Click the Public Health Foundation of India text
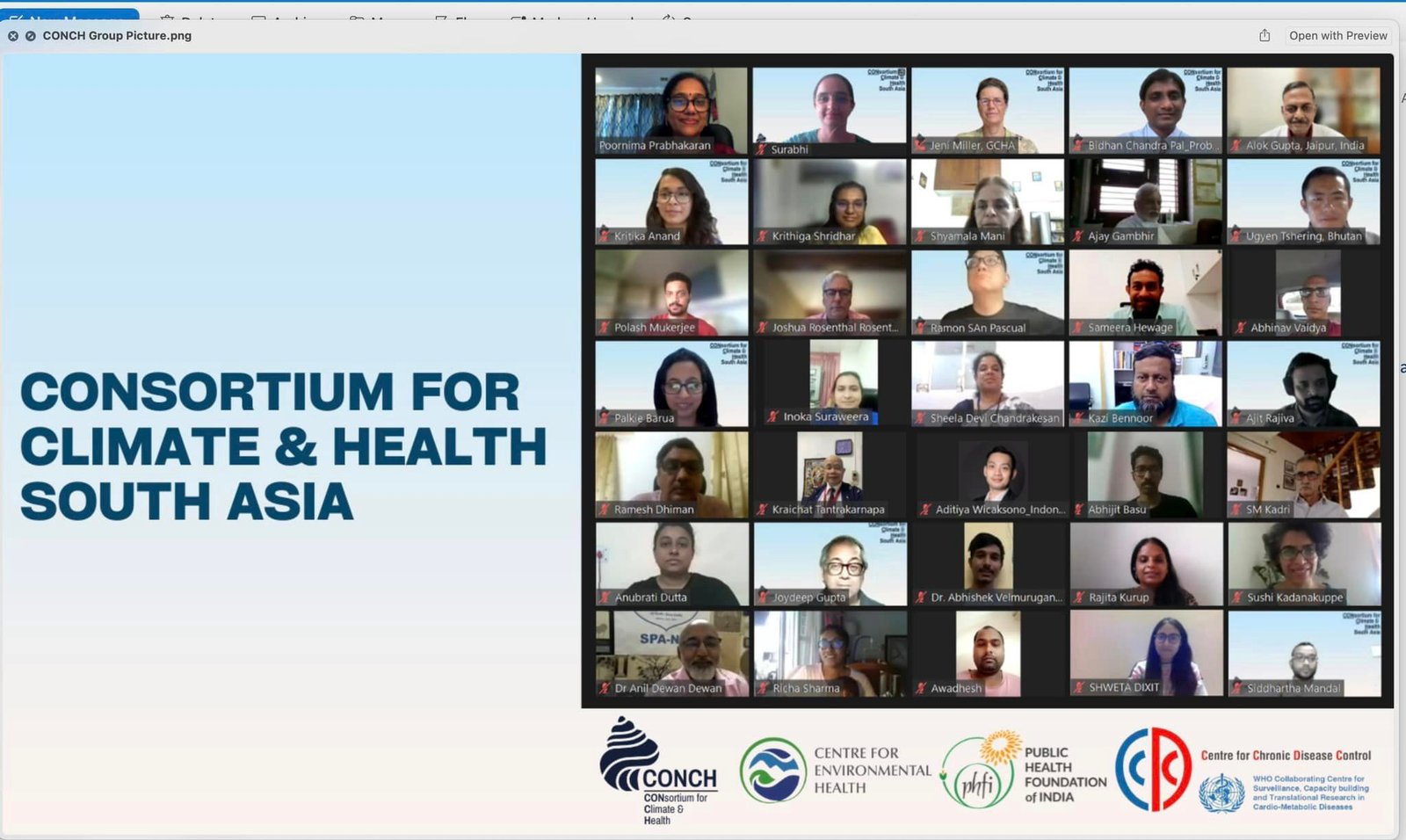Viewport: 1406px width, 840px height. coord(1064,774)
